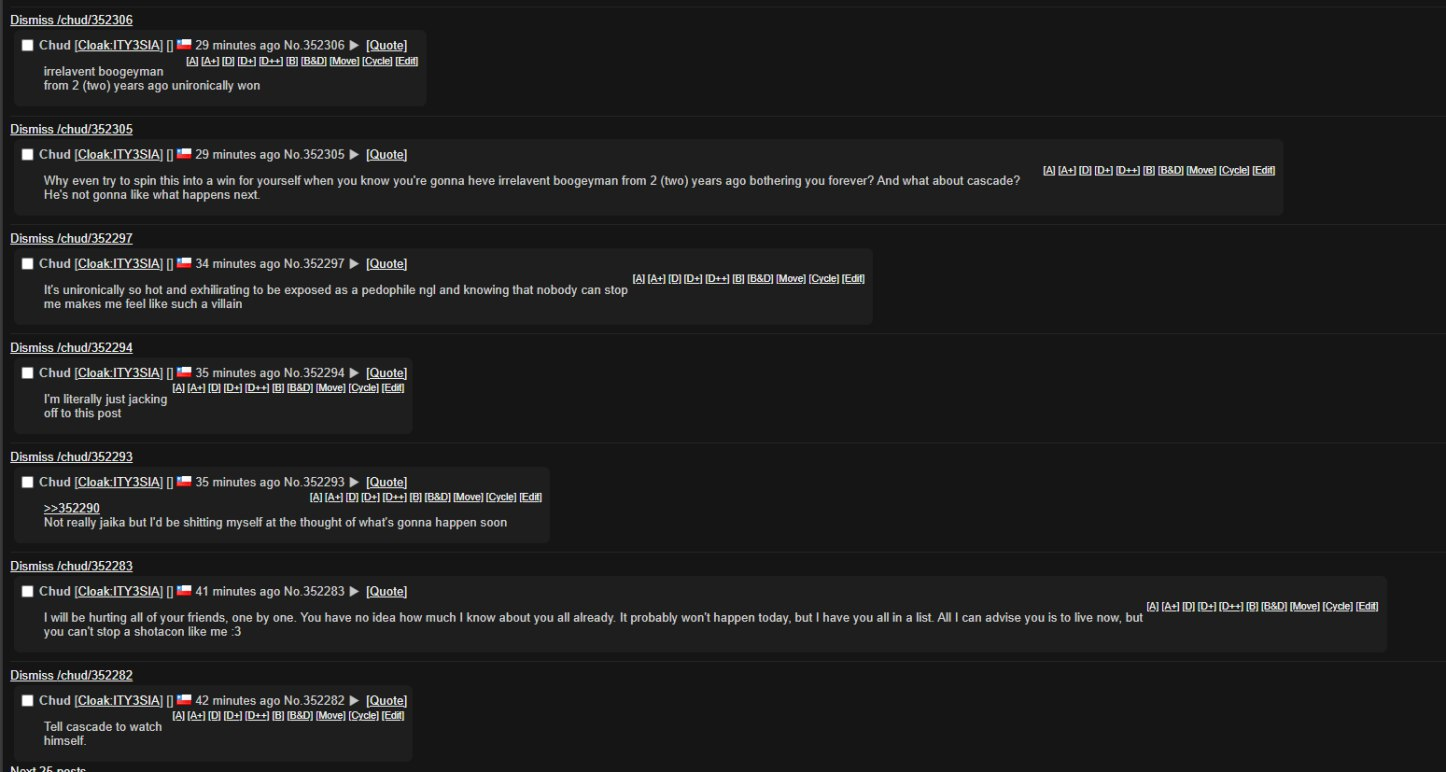Click post number No.352282
Viewport: 1446px width, 772px height.
314,701
